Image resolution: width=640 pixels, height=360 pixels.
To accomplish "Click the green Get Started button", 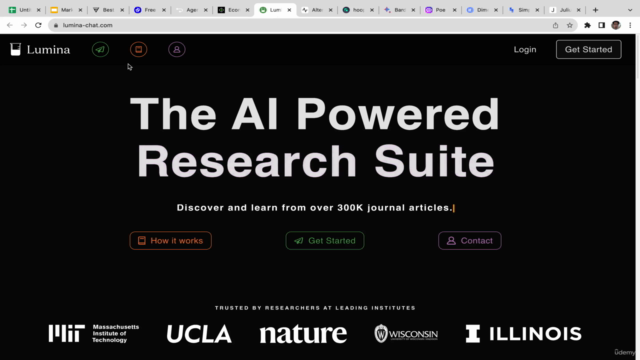I will (325, 241).
